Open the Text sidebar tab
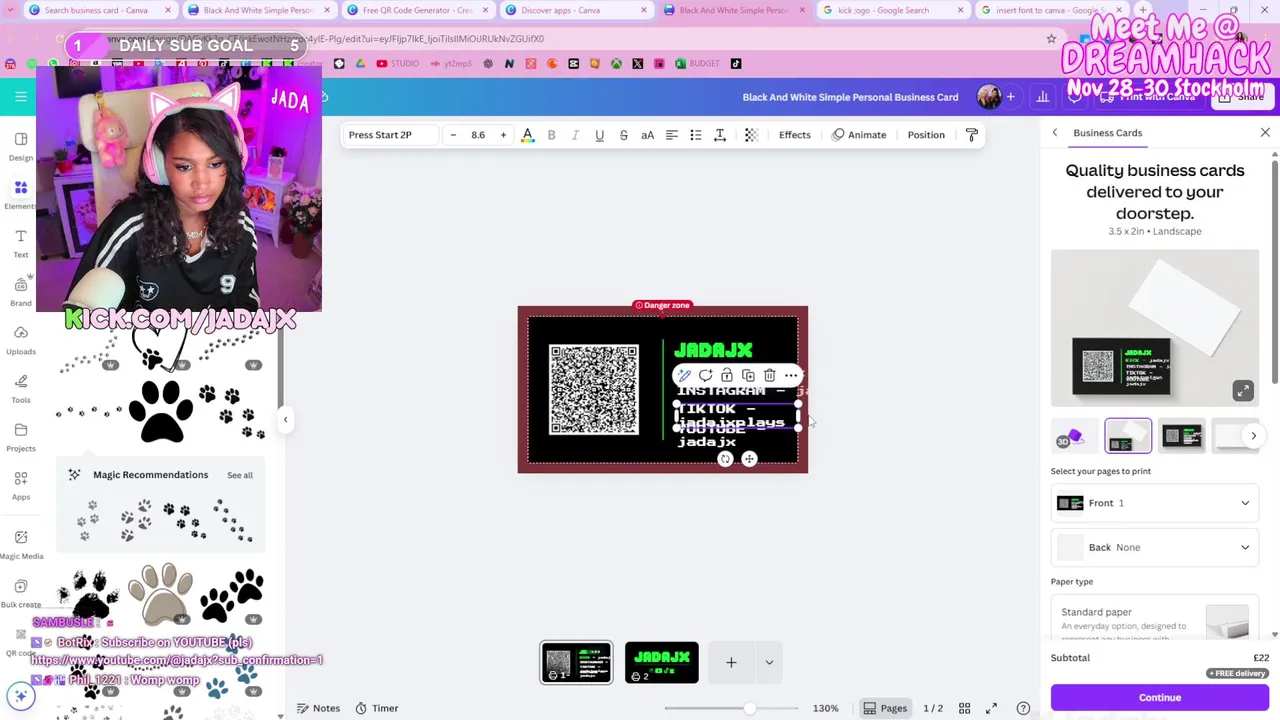 click(20, 243)
